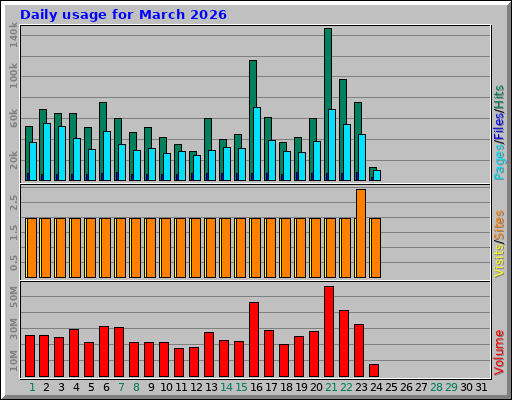The width and height of the screenshot is (512, 400).
Task: Click the red volume bar for day 6
Action: (x=104, y=351)
